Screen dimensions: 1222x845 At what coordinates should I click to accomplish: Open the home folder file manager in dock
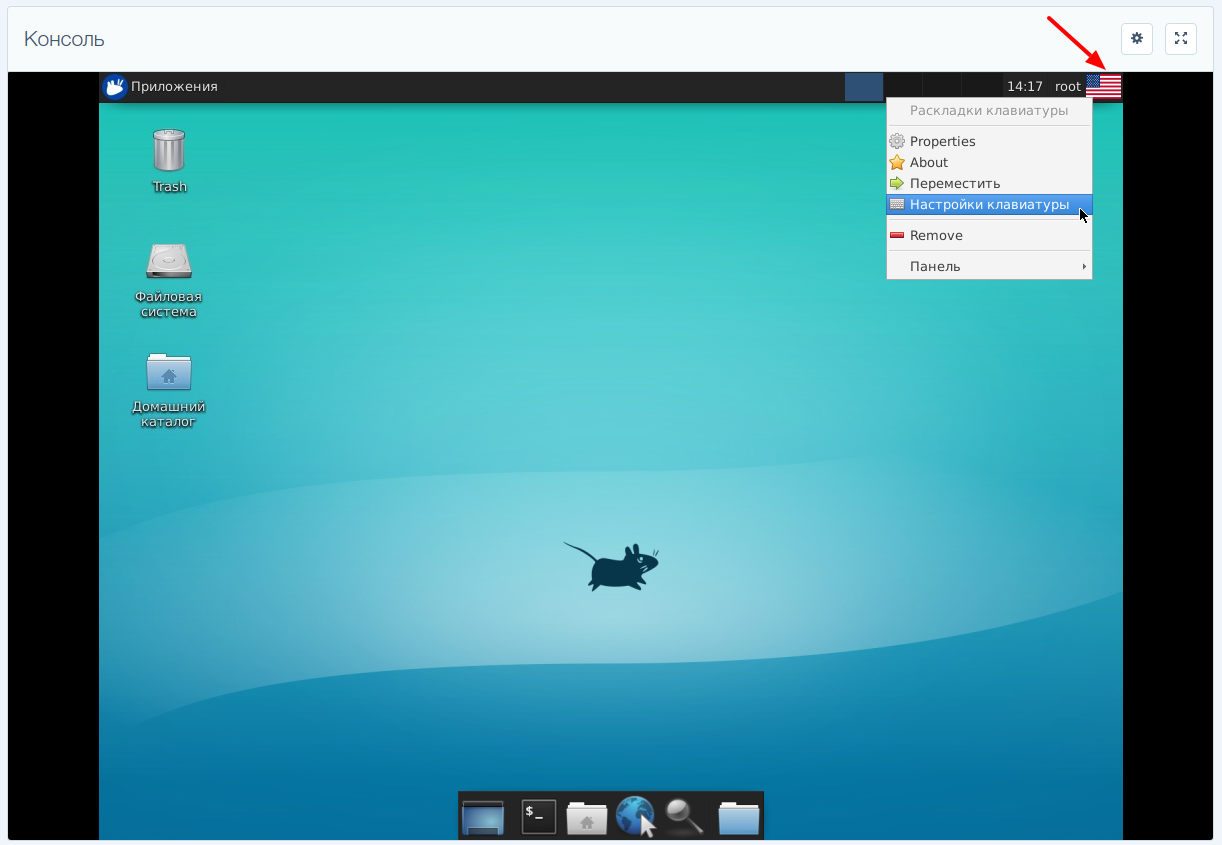[x=587, y=817]
